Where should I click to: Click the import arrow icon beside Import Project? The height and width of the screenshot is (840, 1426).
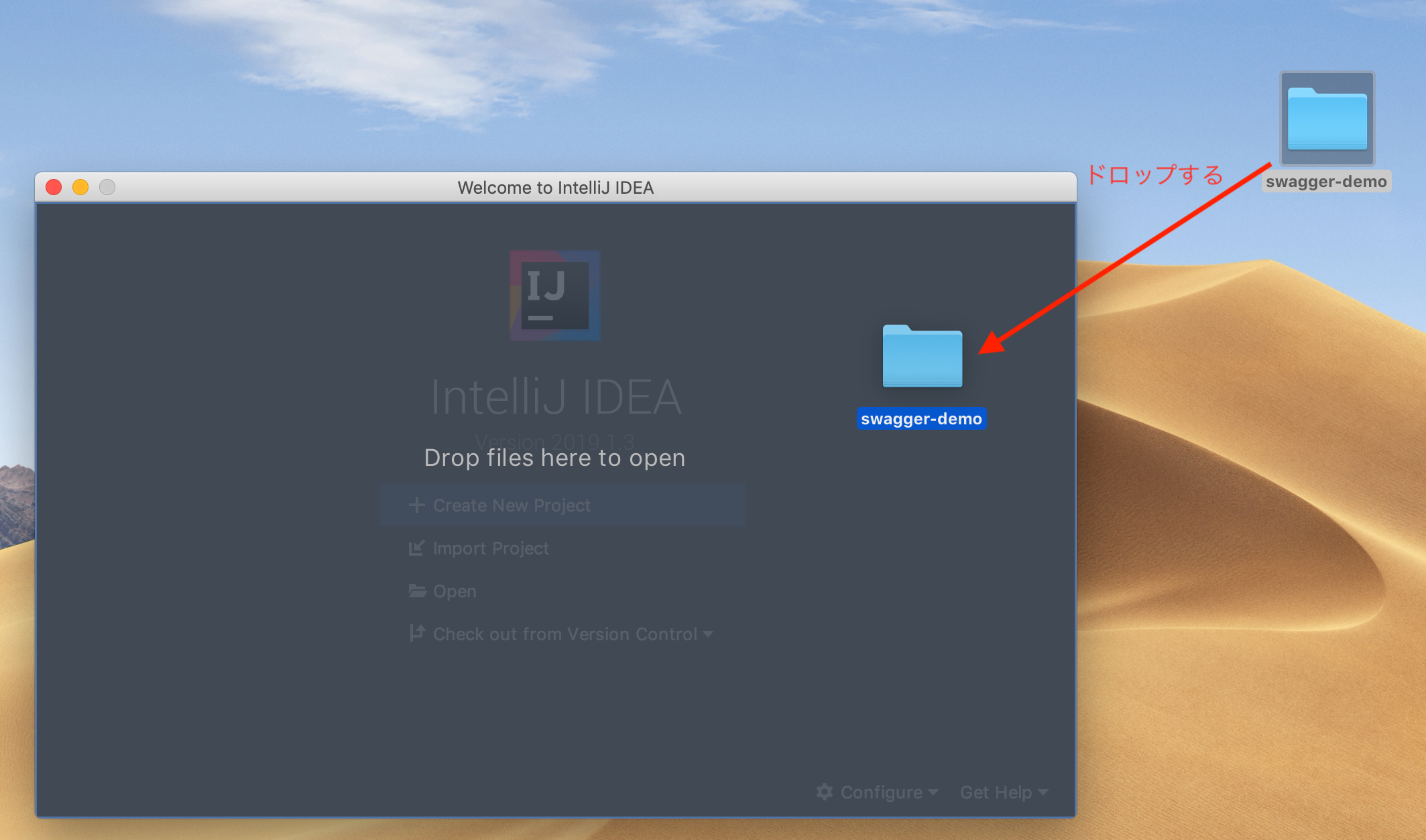point(416,548)
